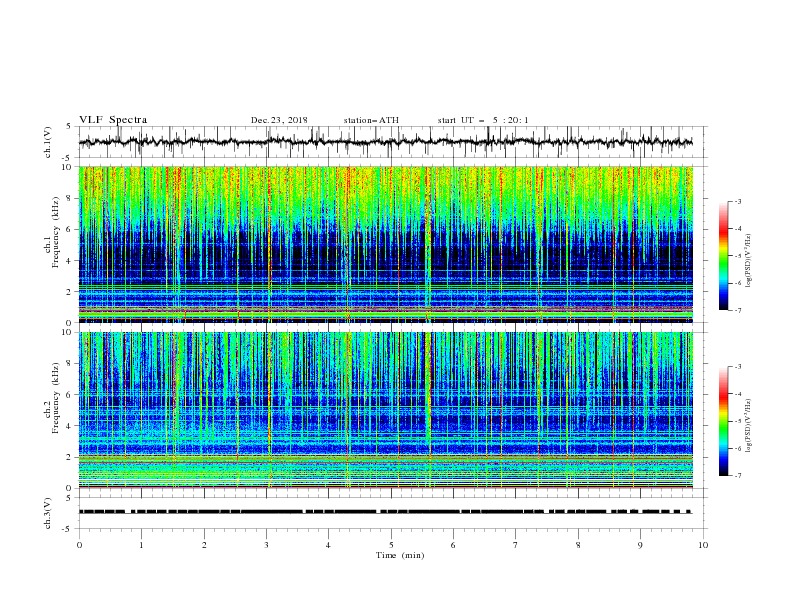Click the ch.1 colorbar "log(PSD)(V²/Hz)" label
792x612 pixels.
click(x=749, y=261)
